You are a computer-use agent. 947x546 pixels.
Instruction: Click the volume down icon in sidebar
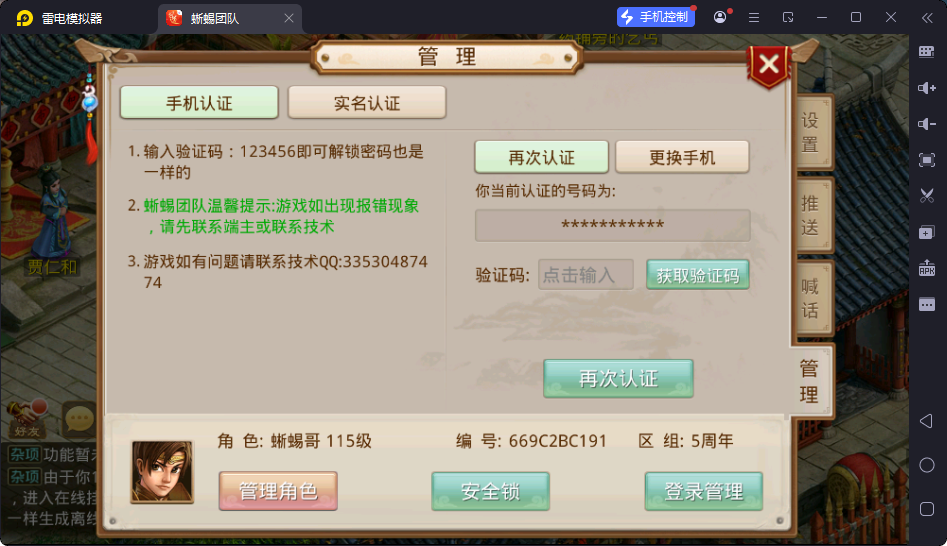[x=926, y=124]
